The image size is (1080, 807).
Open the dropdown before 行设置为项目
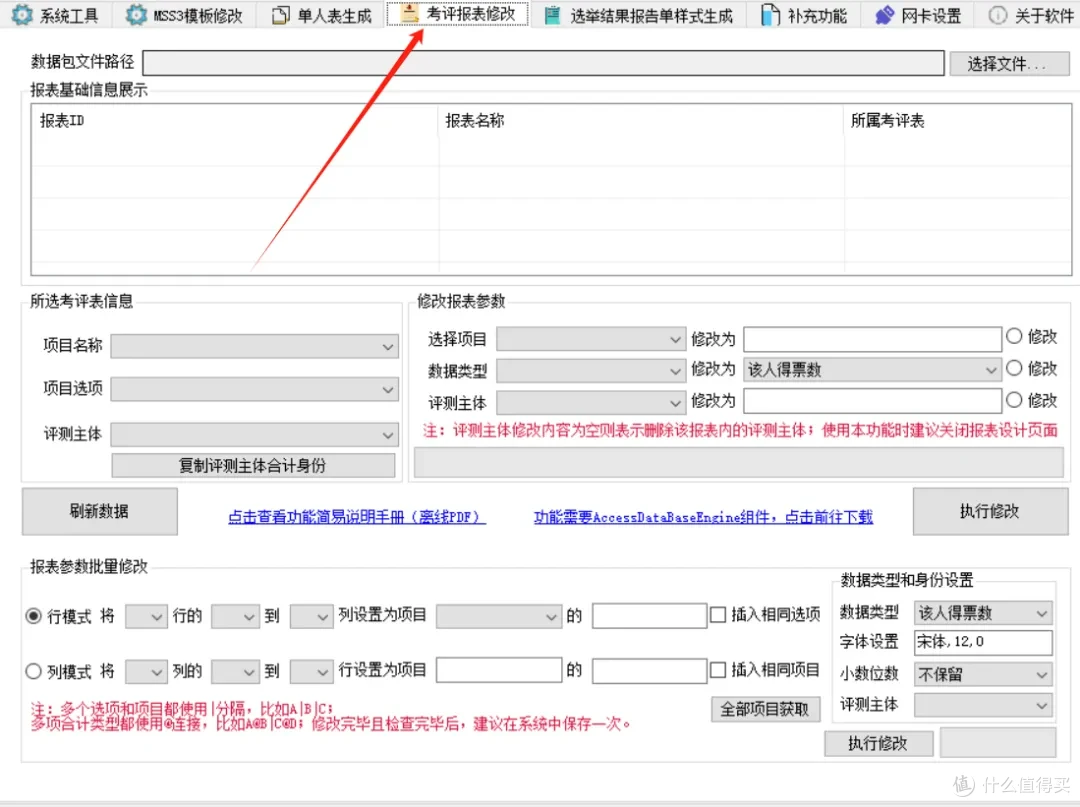pyautogui.click(x=311, y=671)
